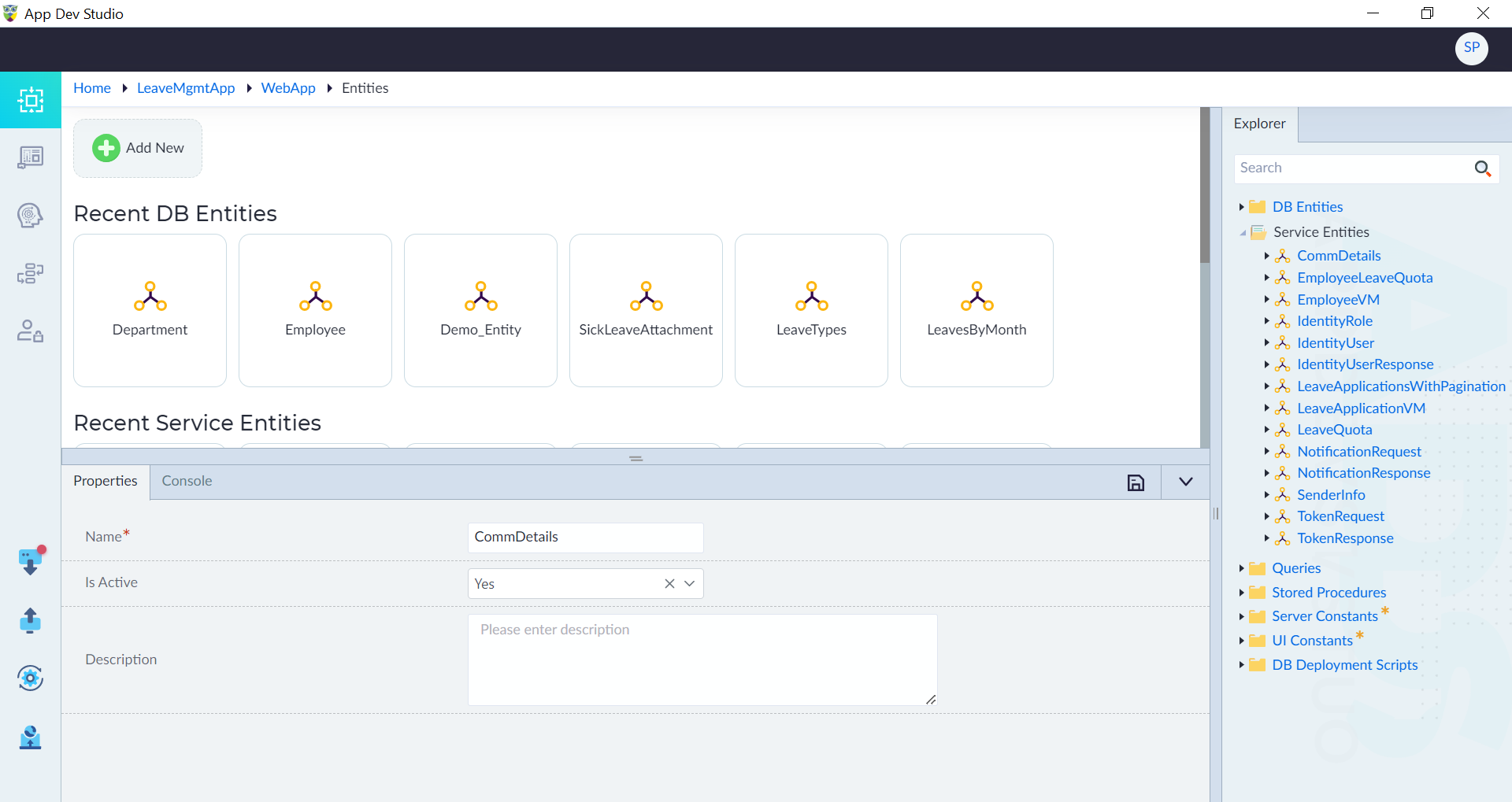This screenshot has height=802, width=1512.
Task: Select TokenResponse in Explorer tree
Action: click(x=1345, y=538)
